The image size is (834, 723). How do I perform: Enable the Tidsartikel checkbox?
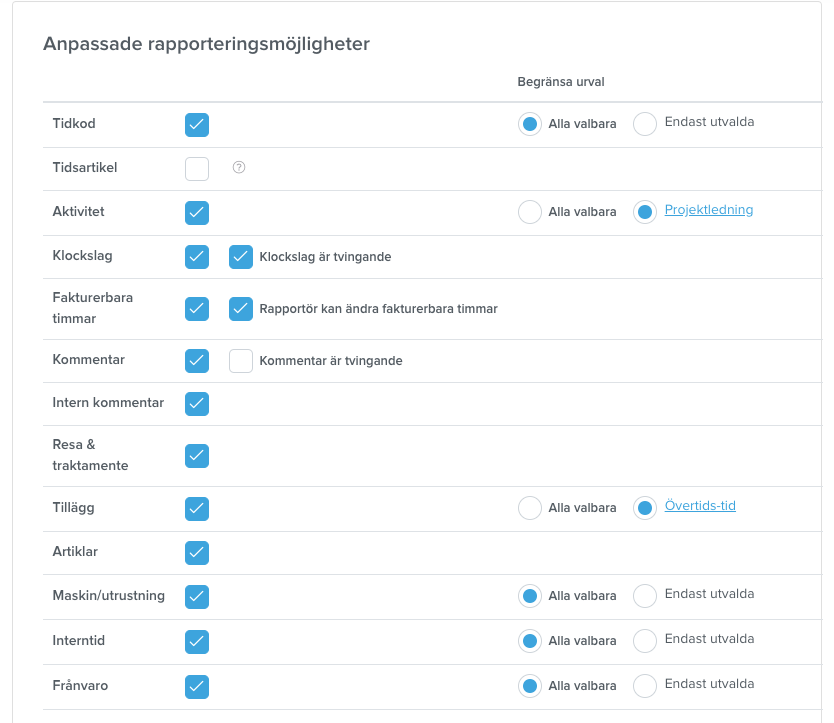tap(197, 169)
